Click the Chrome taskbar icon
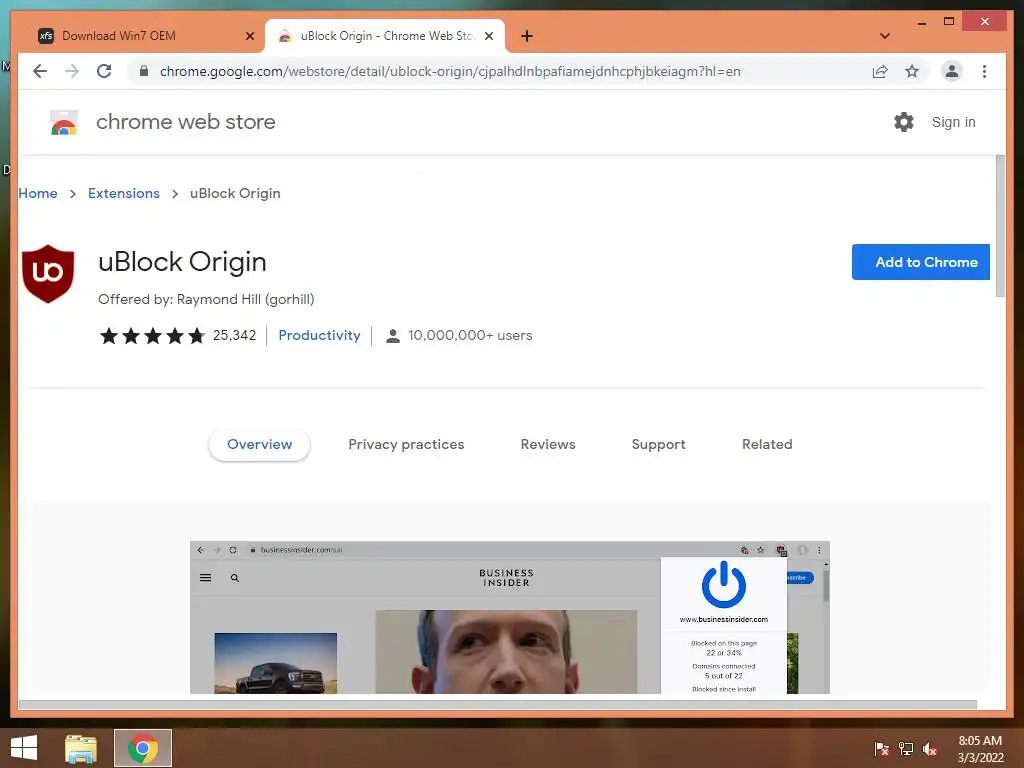1024x768 pixels. (x=143, y=748)
